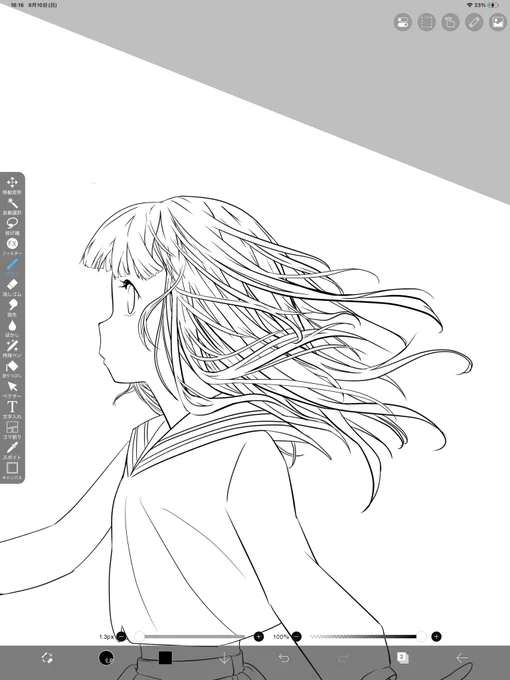The height and width of the screenshot is (680, 510).
Task: Select the Blur (ぼかし) tool
Action: (12, 328)
